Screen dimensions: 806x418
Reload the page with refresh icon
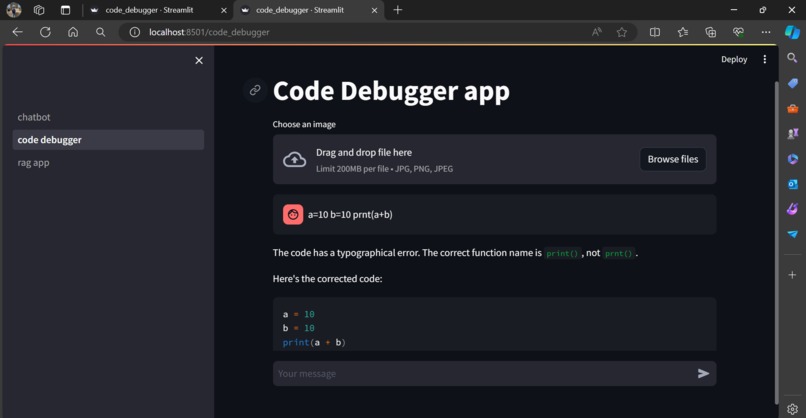pos(45,32)
